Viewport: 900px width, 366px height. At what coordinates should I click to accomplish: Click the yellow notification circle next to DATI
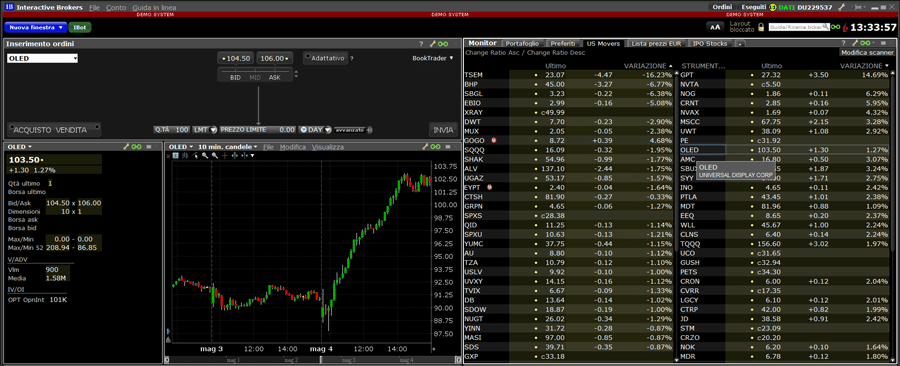(x=773, y=7)
